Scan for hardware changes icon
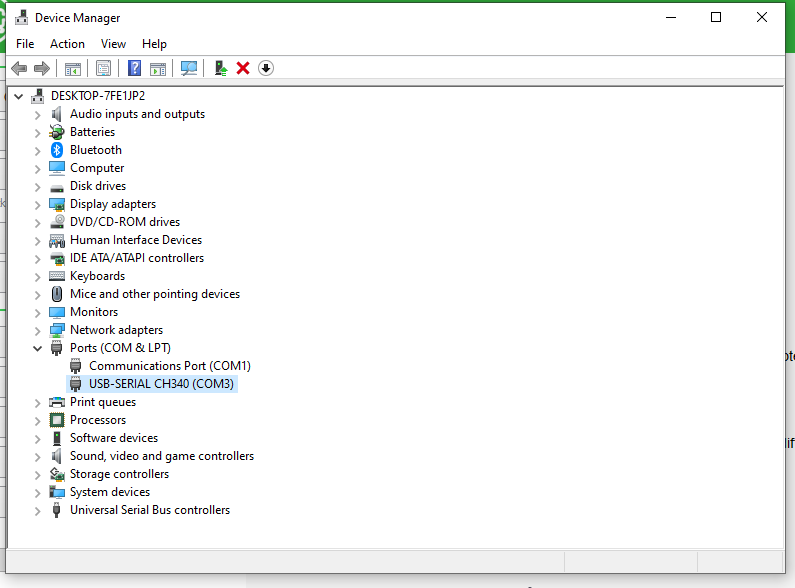 tap(189, 68)
